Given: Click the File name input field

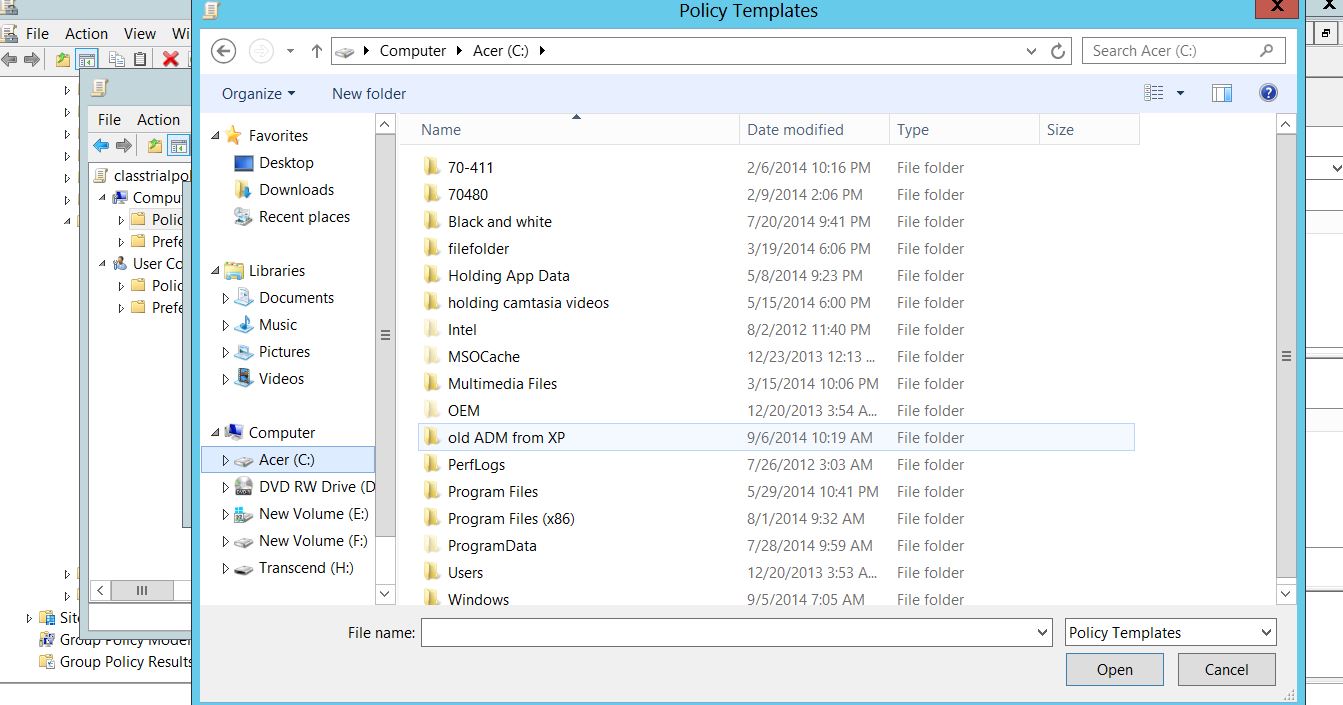Looking at the screenshot, I should coord(728,633).
